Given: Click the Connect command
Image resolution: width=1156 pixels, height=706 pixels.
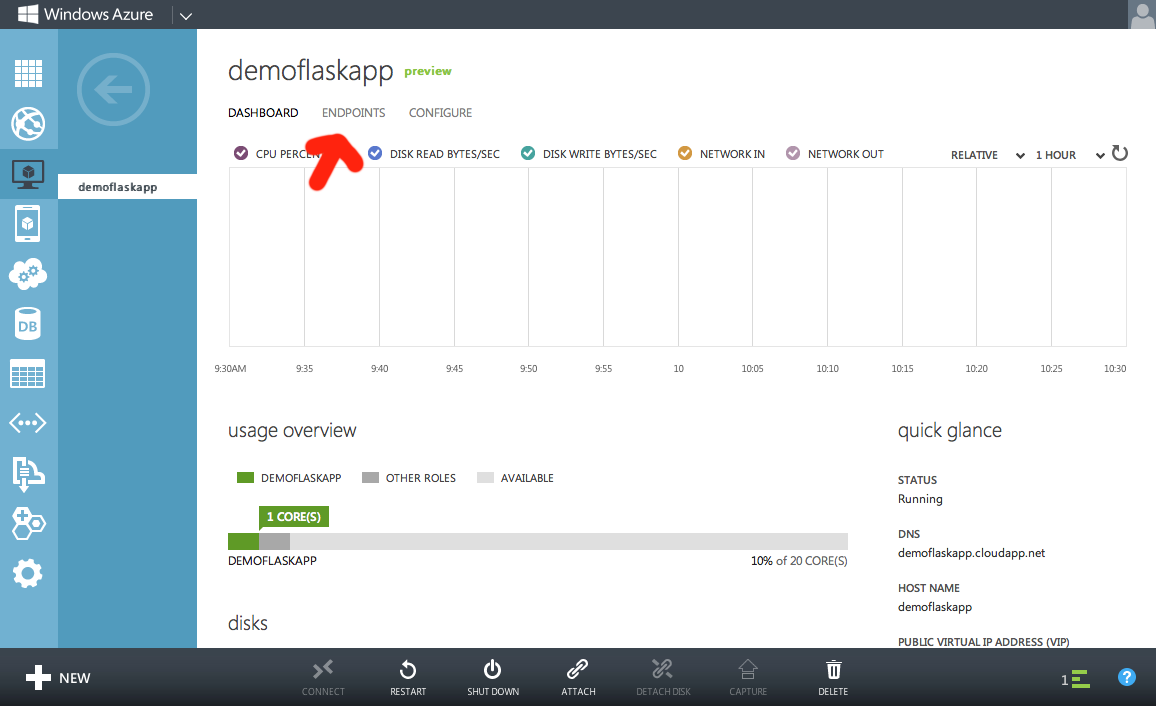Looking at the screenshot, I should click(x=323, y=678).
